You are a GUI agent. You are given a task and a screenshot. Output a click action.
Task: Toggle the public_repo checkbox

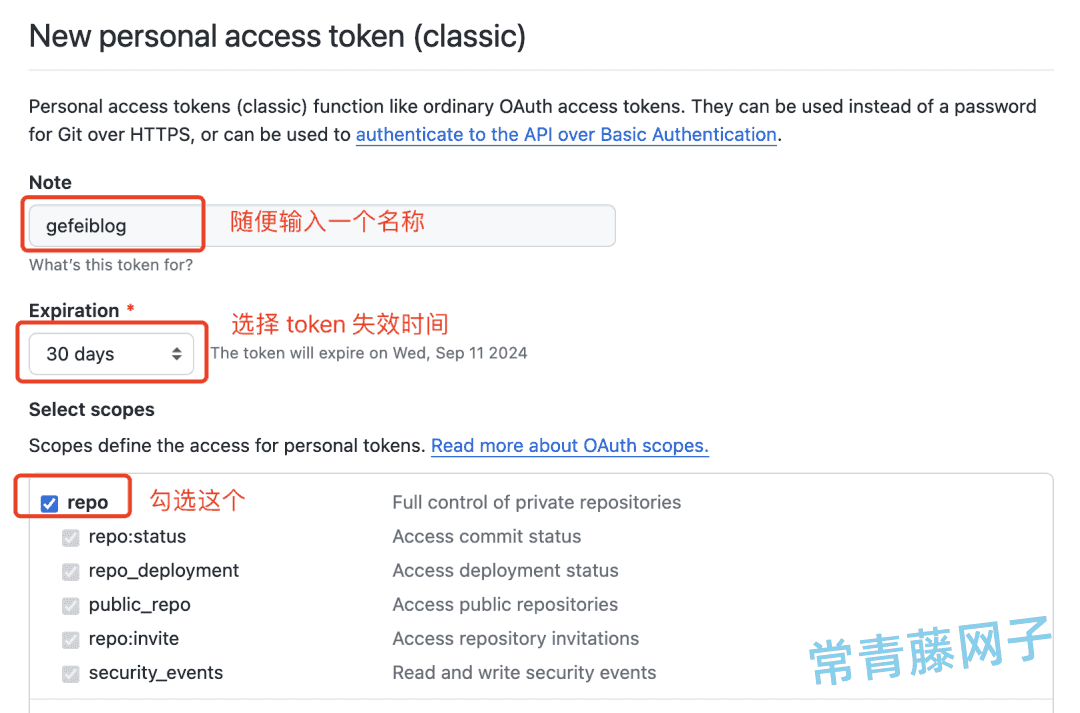point(70,606)
